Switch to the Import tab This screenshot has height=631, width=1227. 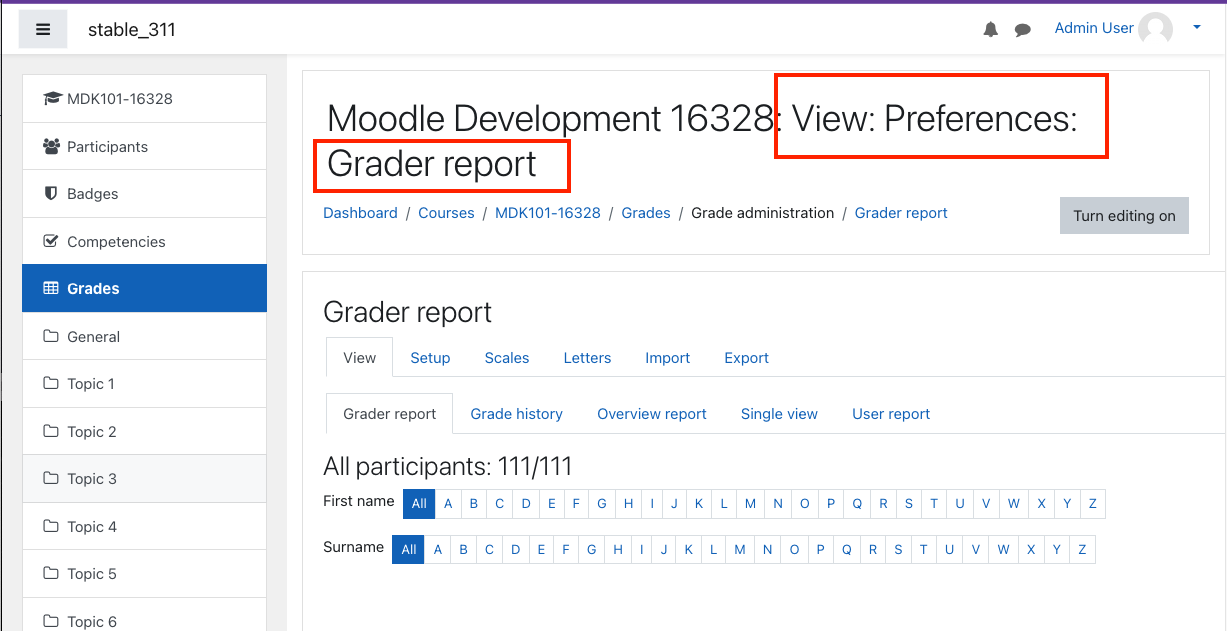[668, 358]
